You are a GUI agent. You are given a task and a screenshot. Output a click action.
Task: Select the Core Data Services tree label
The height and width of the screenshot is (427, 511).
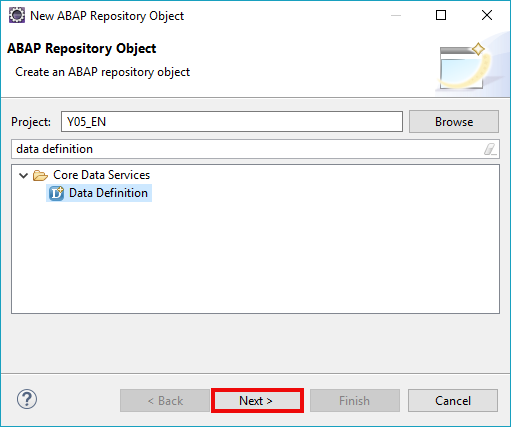click(102, 175)
